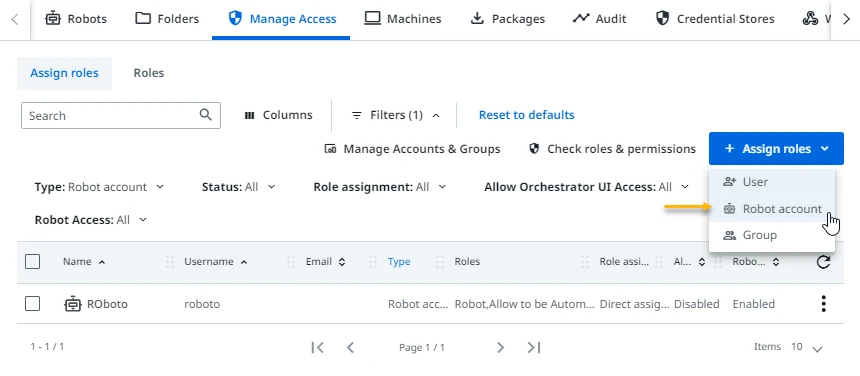Click the Robot,Allow to be Autom... roles cell
Viewport: 860px width, 376px height.
524,304
